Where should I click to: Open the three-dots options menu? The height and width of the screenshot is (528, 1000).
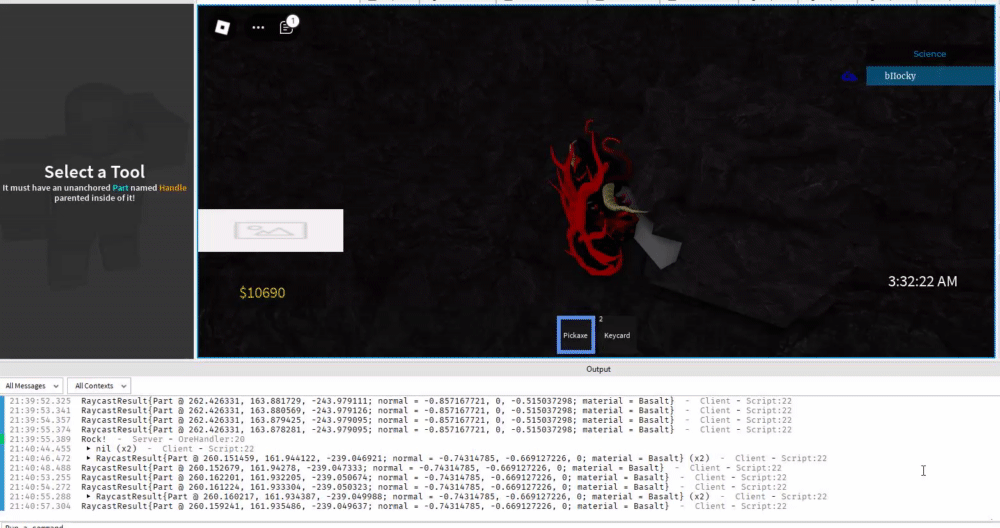coord(258,27)
